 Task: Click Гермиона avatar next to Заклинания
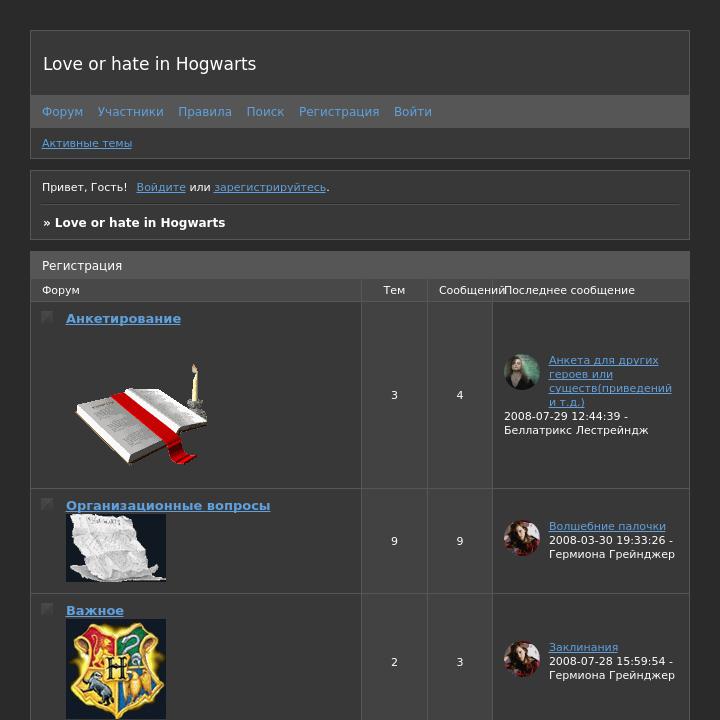[522, 659]
